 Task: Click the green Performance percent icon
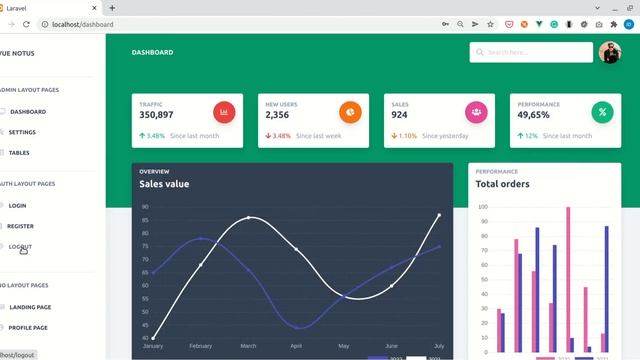pos(602,112)
